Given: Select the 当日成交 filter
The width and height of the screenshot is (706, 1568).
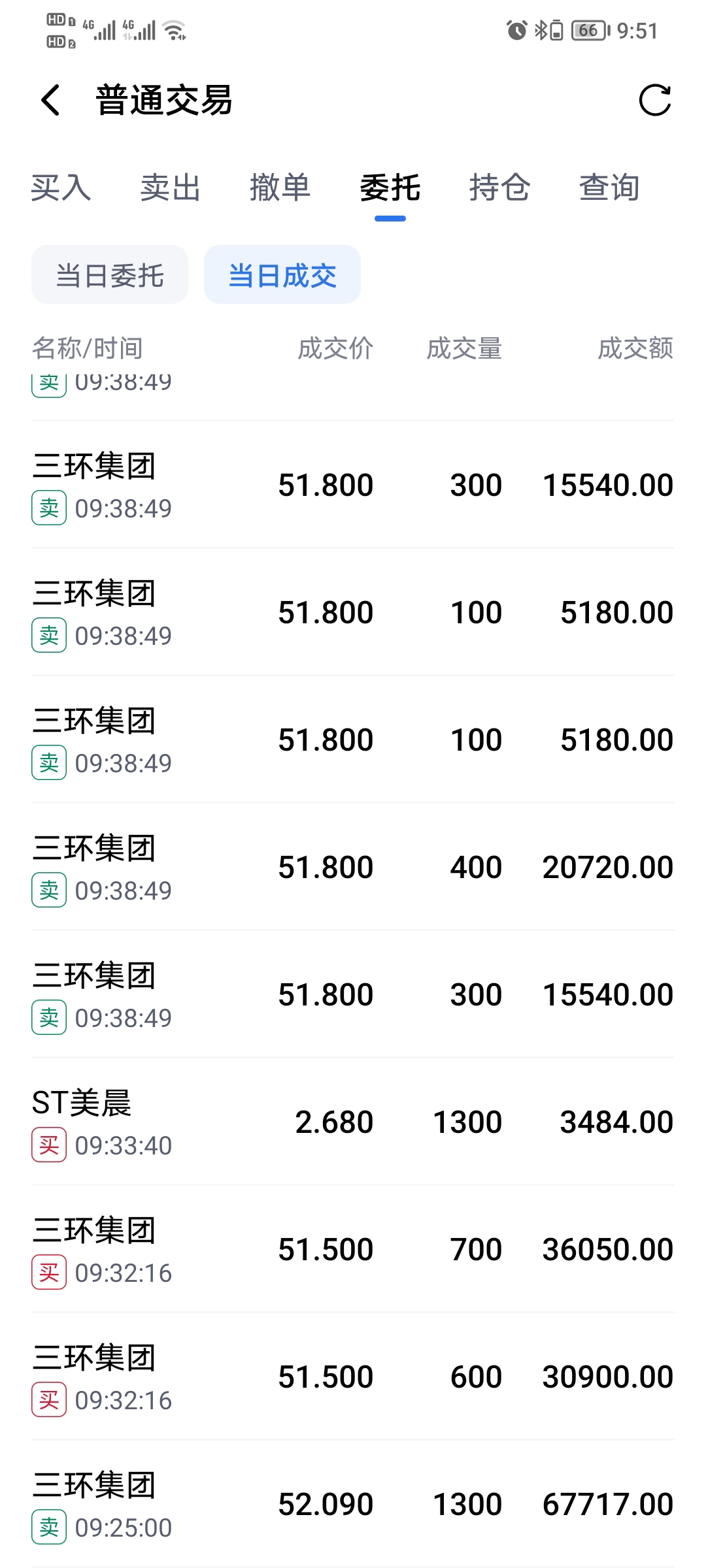Looking at the screenshot, I should point(282,275).
